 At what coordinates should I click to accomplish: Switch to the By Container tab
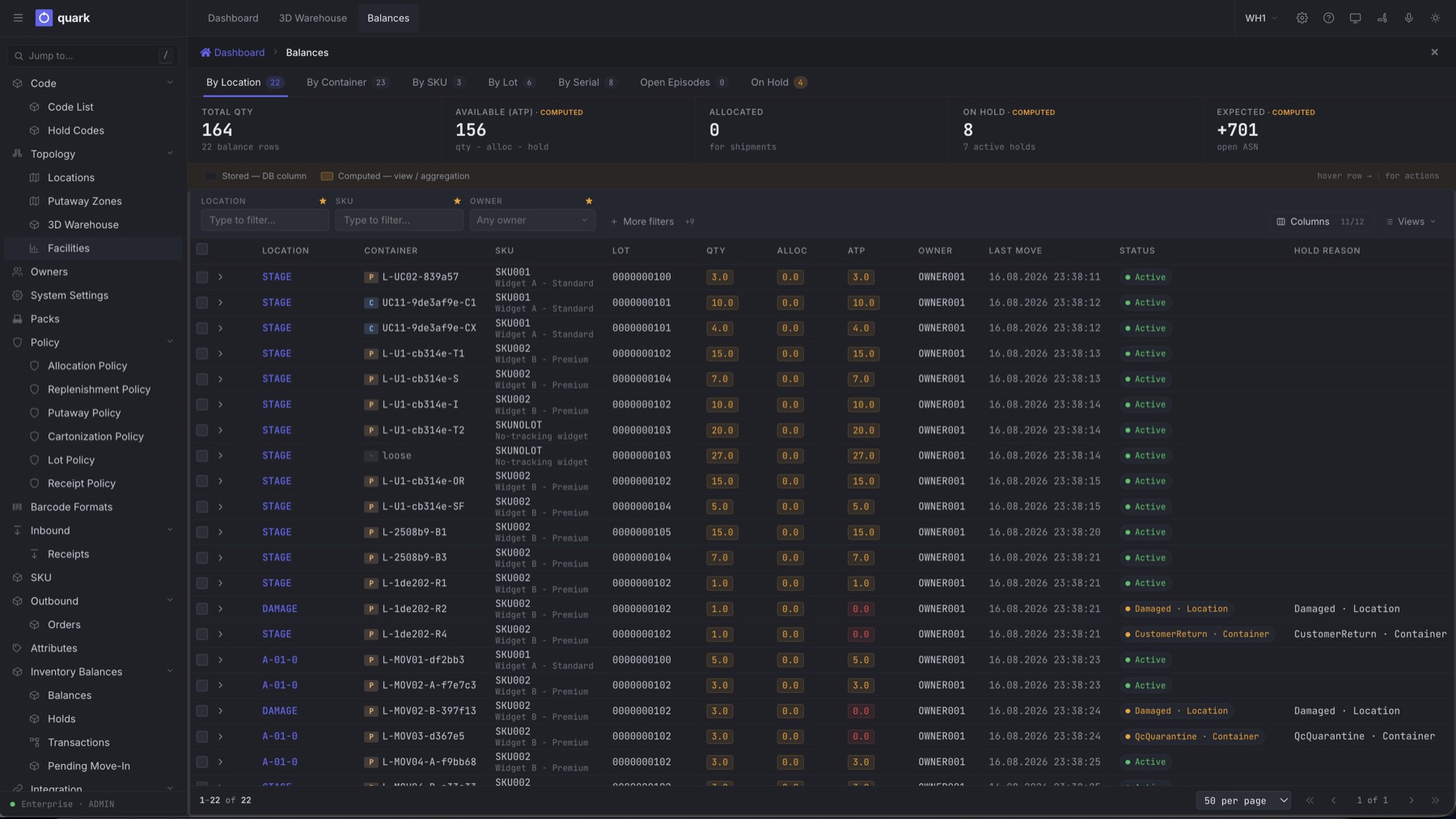347,83
